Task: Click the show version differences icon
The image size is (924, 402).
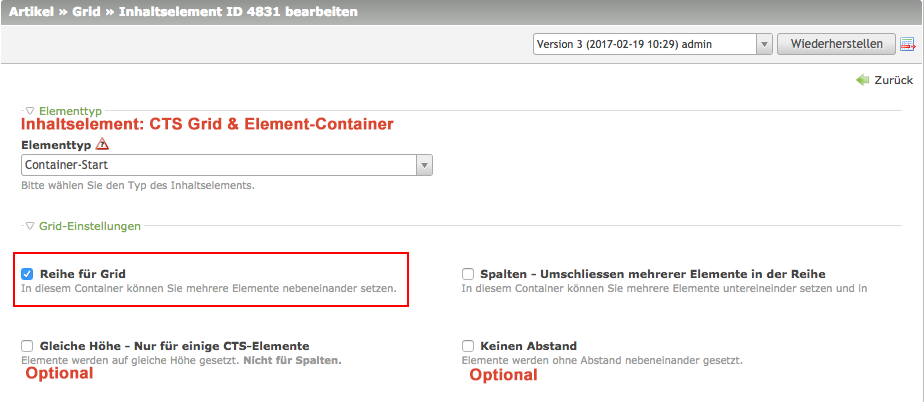Action: point(908,44)
